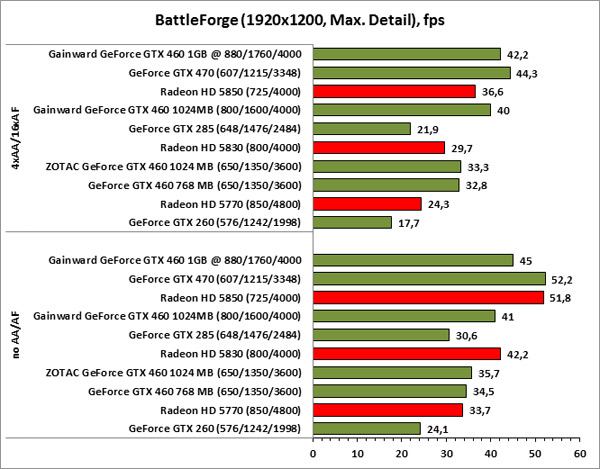Screen dimensions: 600x469
Task: Click the BattleForge chart title
Action: (300, 20)
